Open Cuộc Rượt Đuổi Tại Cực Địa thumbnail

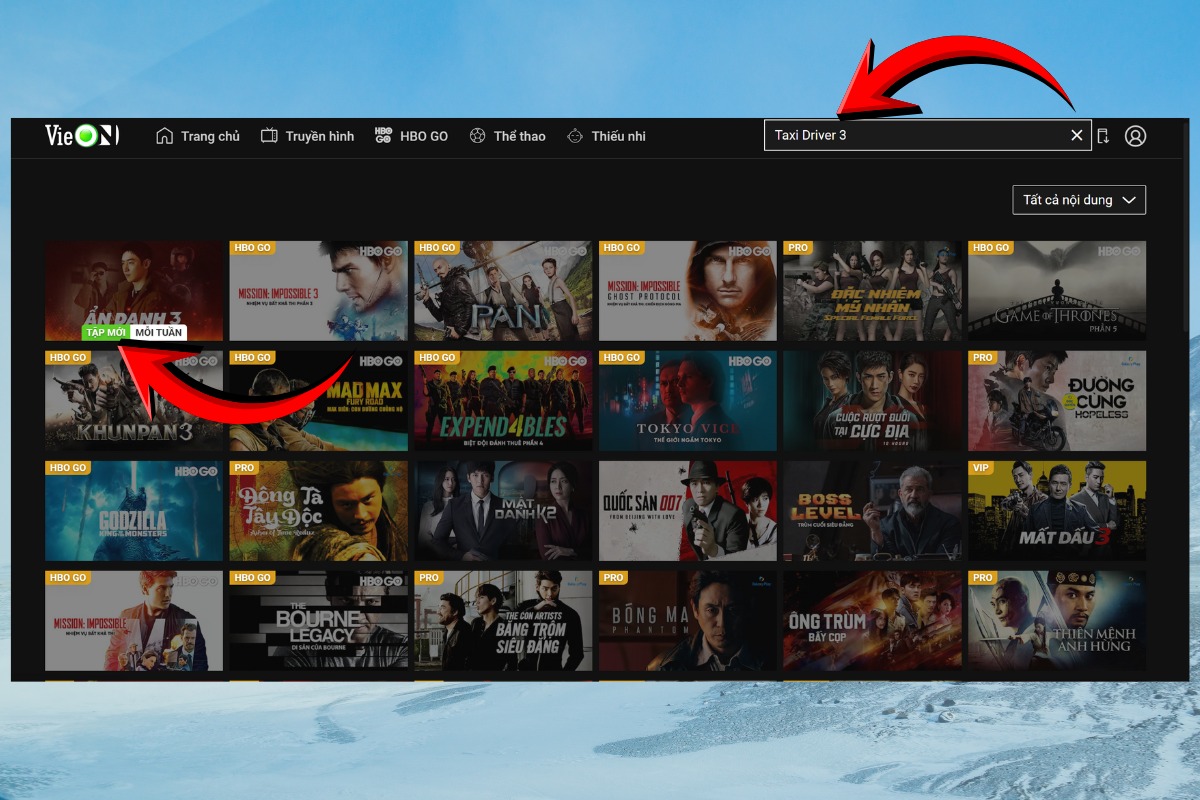point(872,400)
